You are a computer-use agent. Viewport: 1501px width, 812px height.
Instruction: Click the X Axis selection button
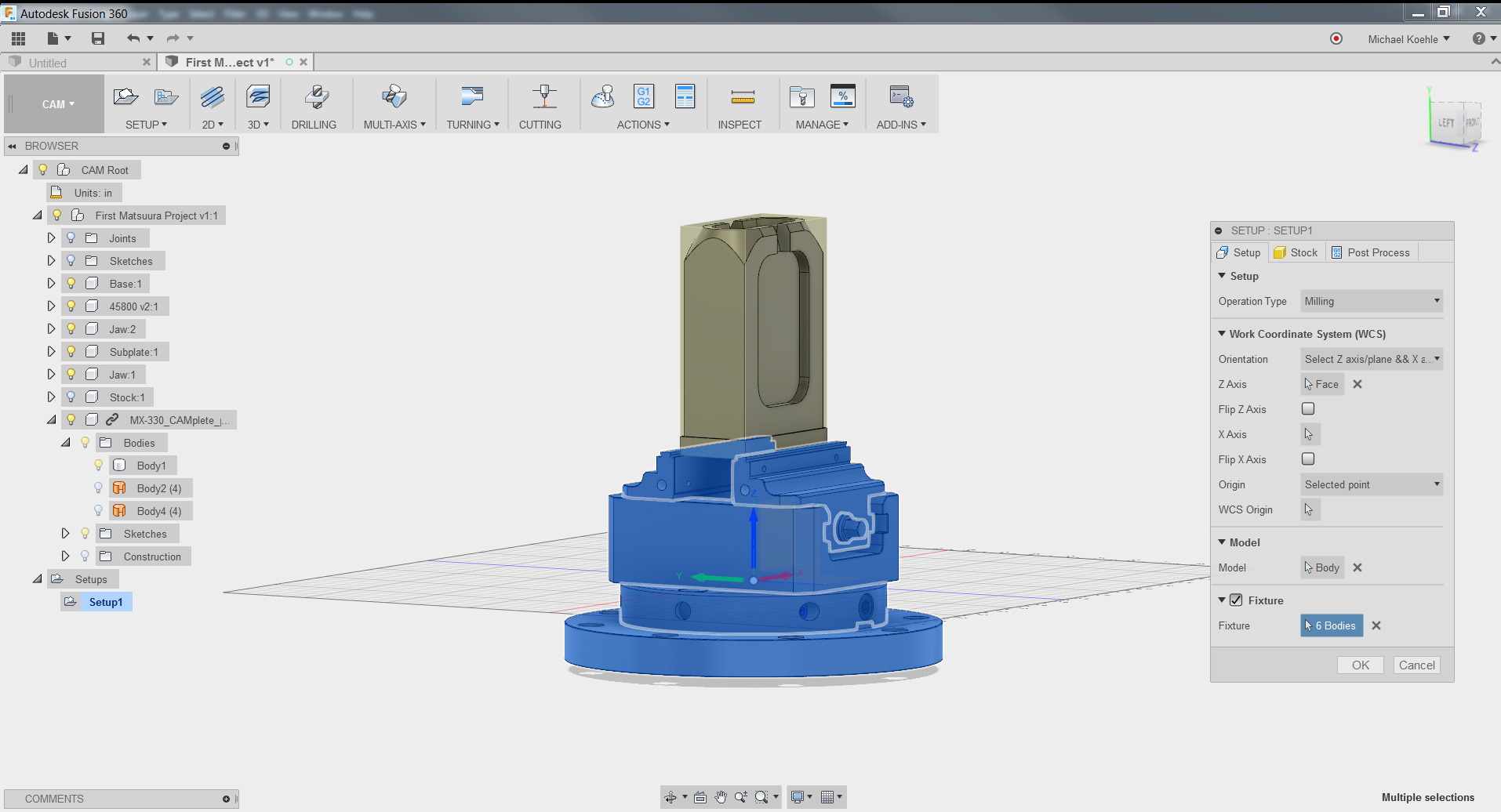[x=1310, y=434]
